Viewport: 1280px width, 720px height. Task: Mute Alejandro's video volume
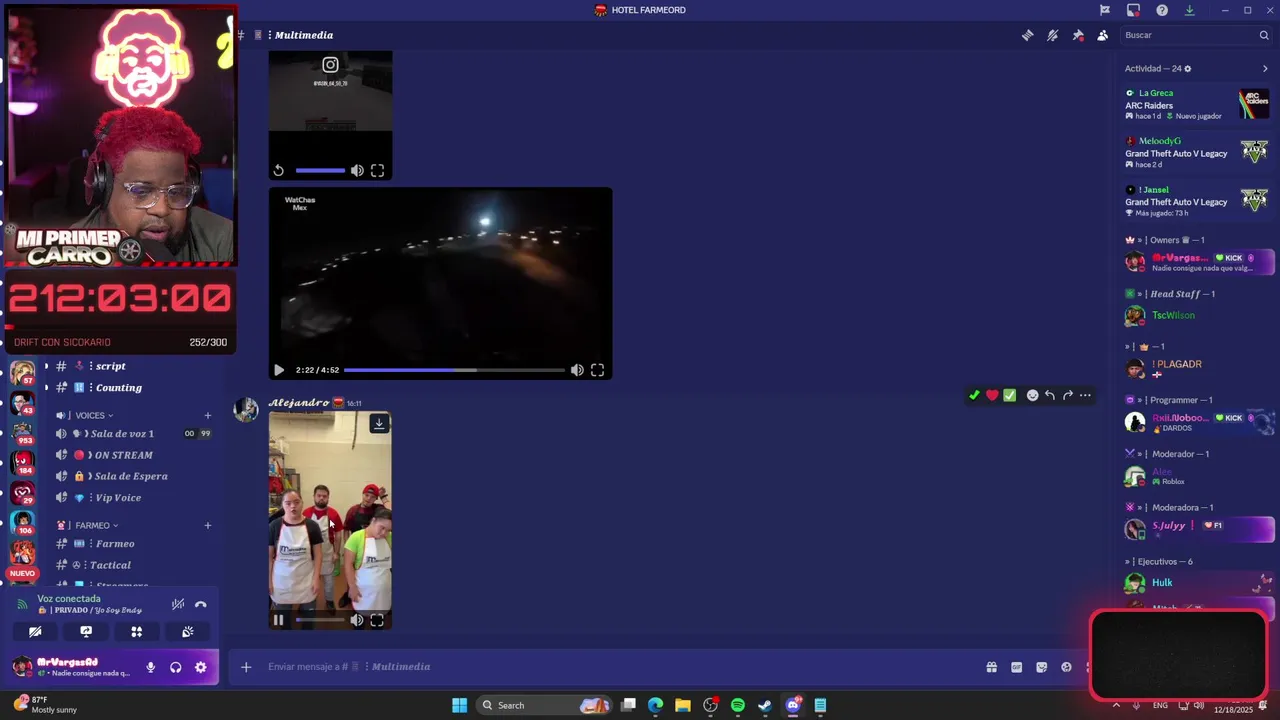pos(357,620)
